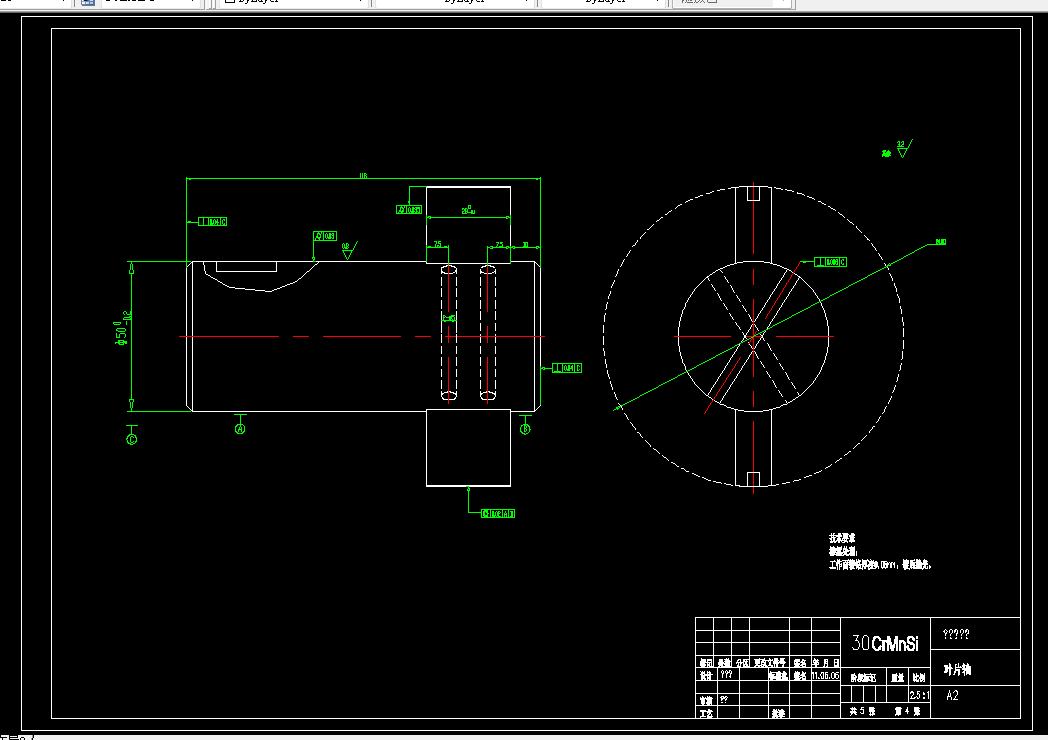This screenshot has height=740, width=1048.
Task: Select the technical requirements note text
Action: tap(880, 551)
